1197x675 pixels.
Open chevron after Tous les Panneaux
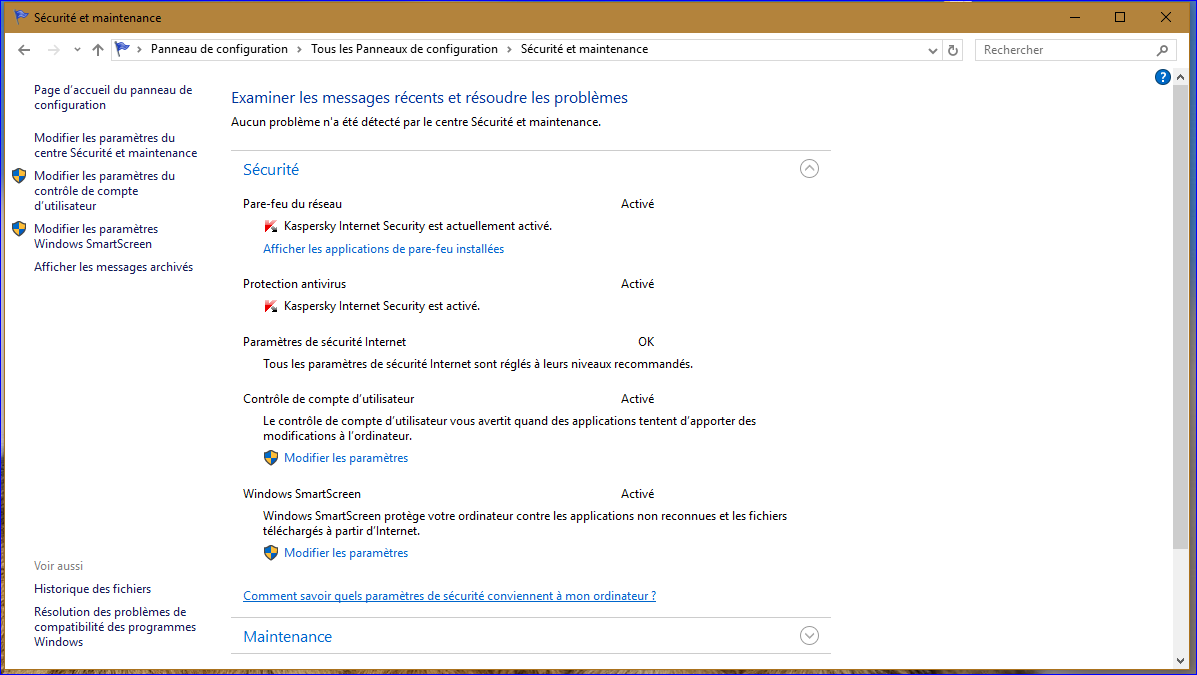[509, 50]
